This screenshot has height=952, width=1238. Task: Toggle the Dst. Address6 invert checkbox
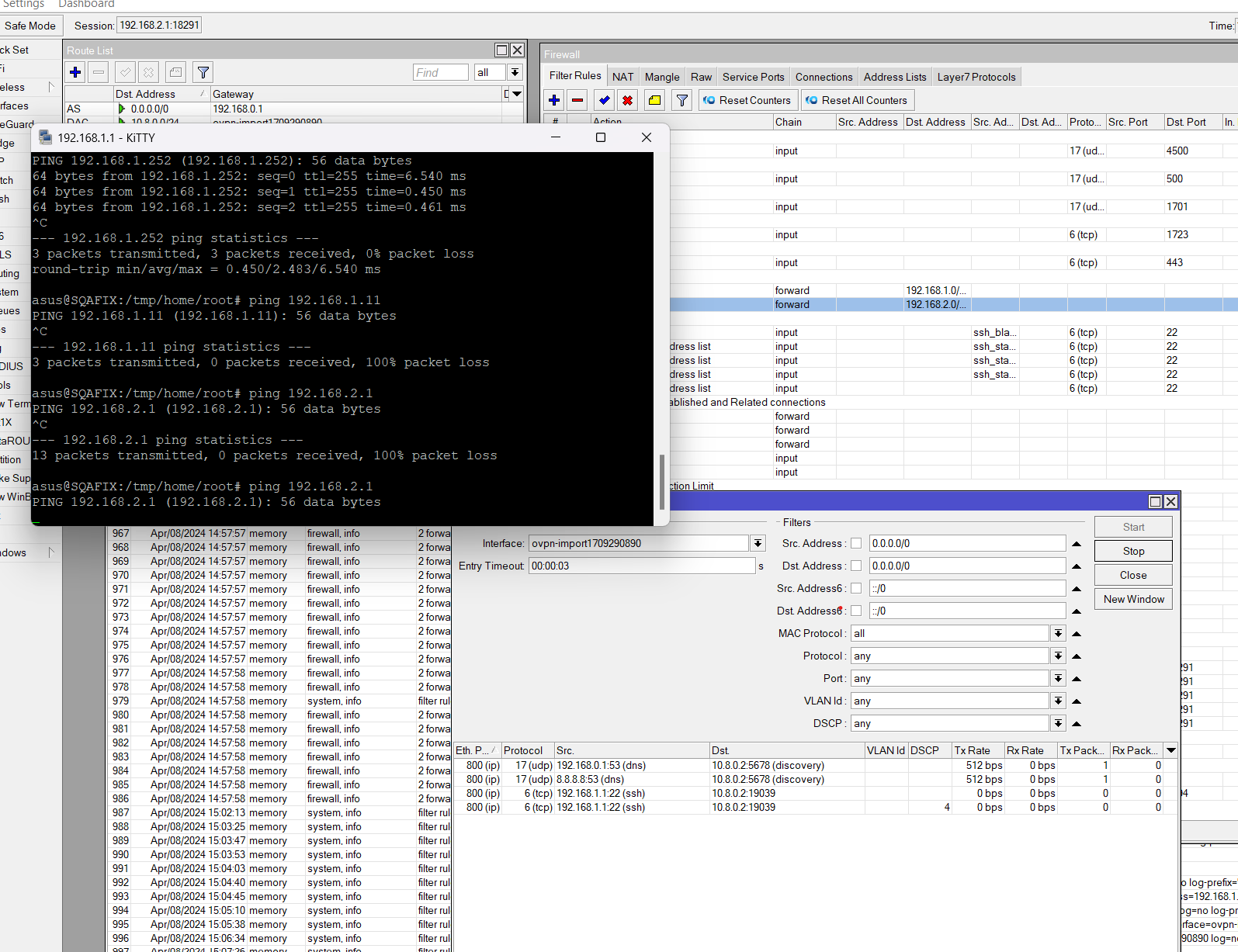[856, 611]
